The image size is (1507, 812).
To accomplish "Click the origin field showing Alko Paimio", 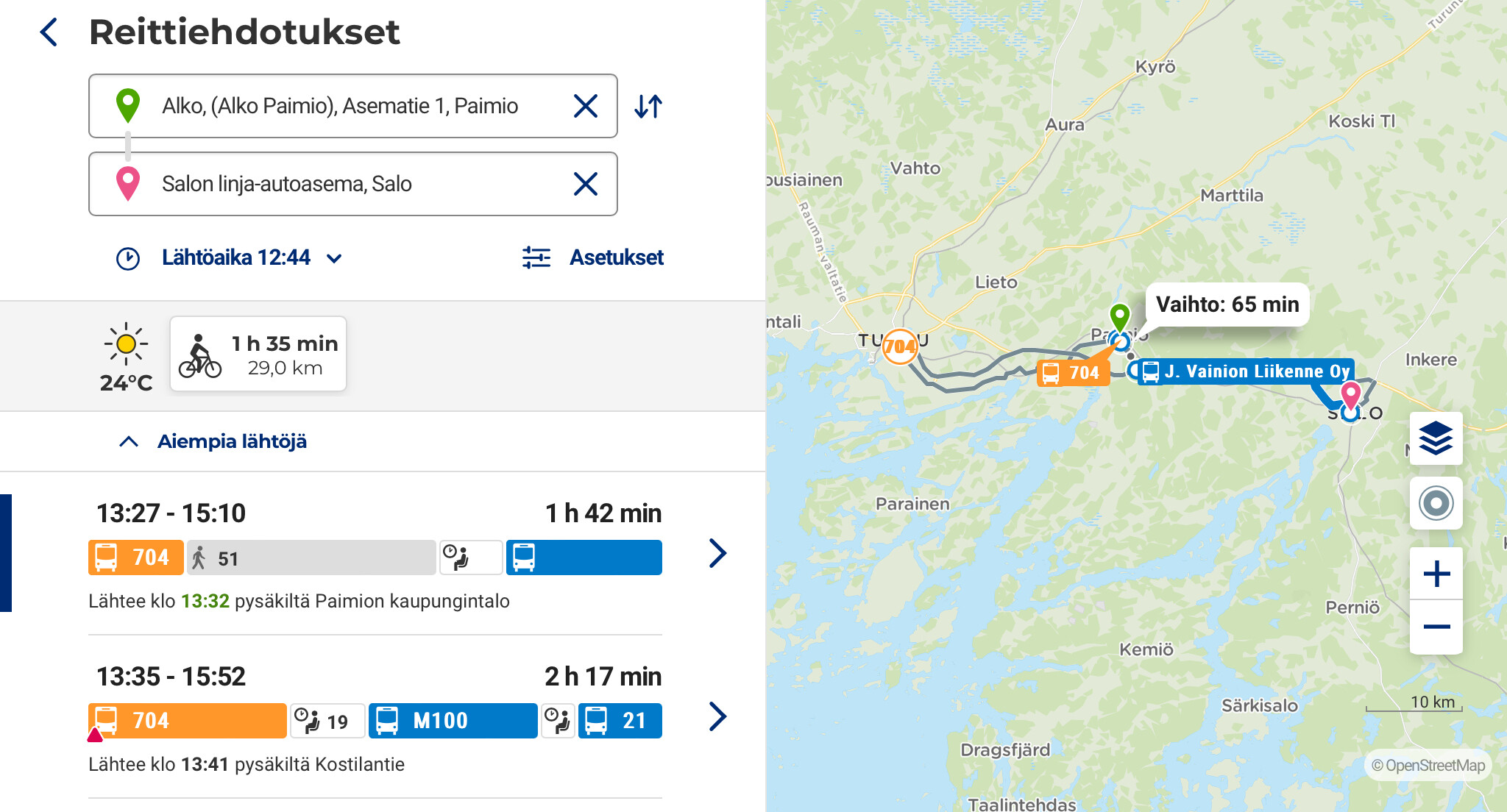I will (338, 107).
